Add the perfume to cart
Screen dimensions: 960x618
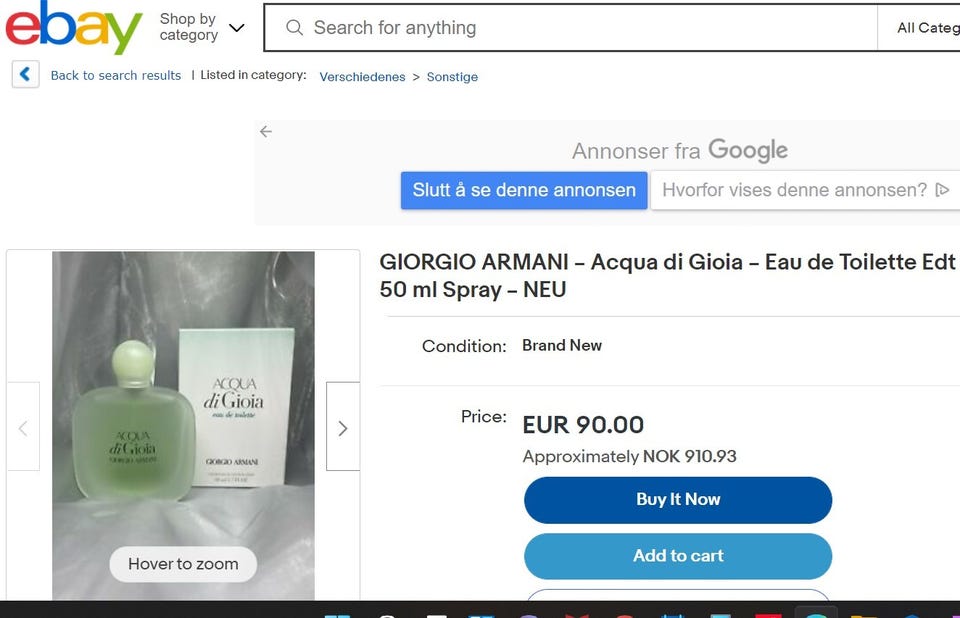click(x=678, y=556)
